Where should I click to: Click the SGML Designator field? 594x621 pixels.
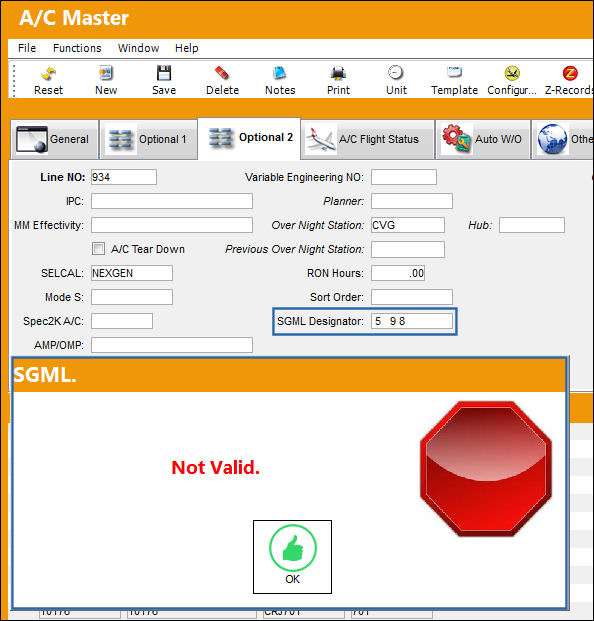point(411,321)
